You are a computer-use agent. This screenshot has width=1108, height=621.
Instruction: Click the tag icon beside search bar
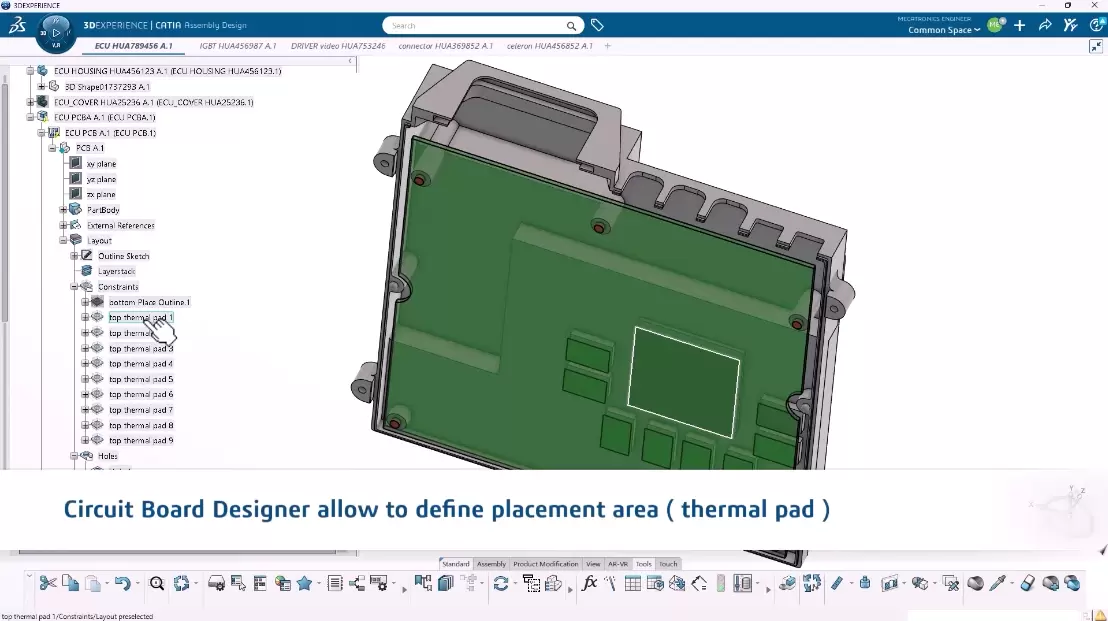coord(597,26)
